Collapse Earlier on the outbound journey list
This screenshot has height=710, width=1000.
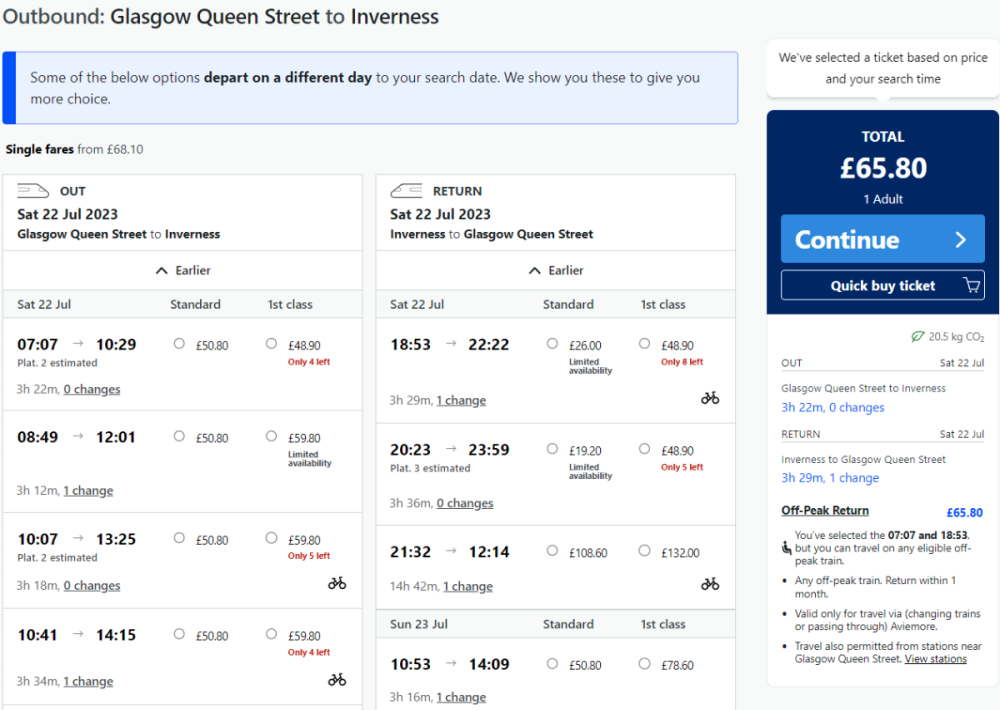click(x=183, y=269)
